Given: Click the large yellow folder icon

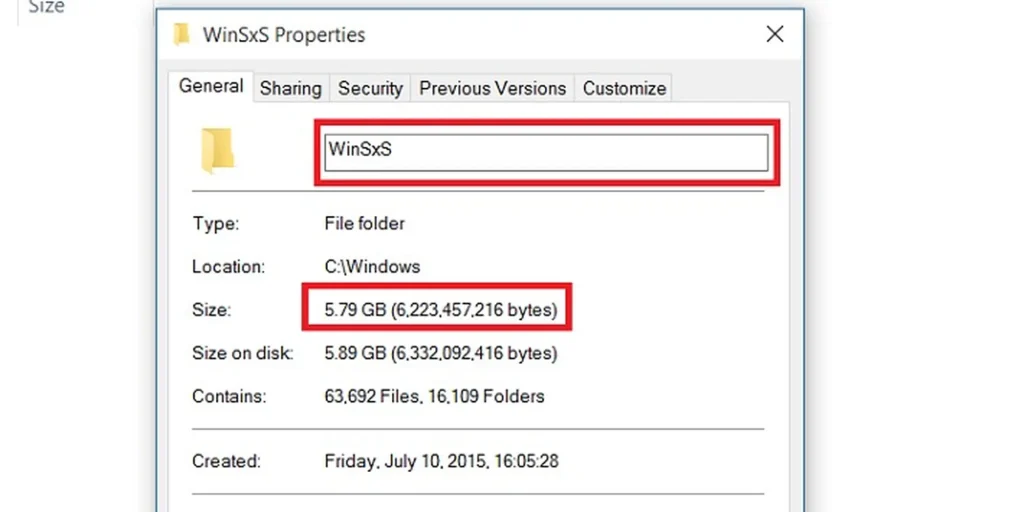Looking at the screenshot, I should click(x=217, y=151).
